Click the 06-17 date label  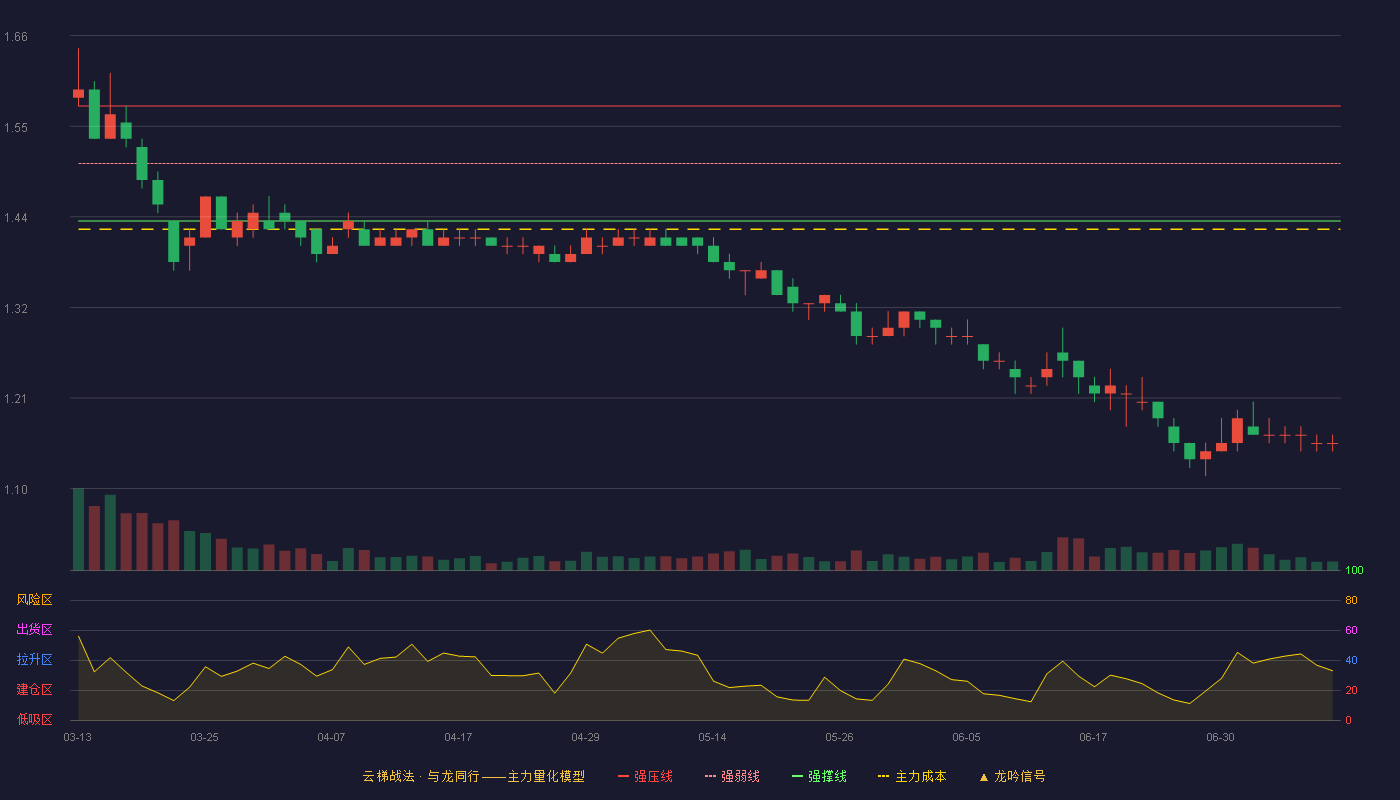1093,737
